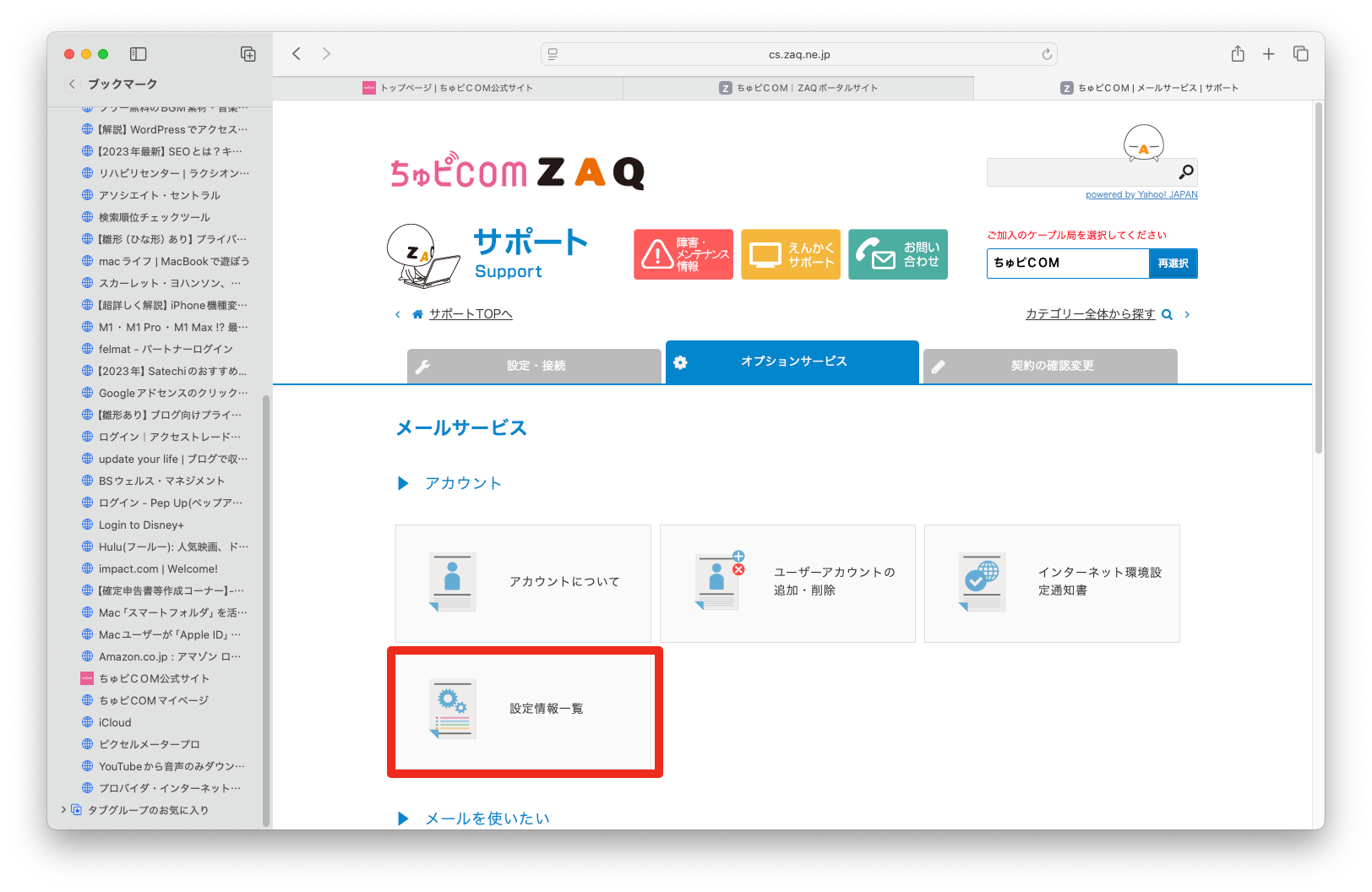Screen dimensions: 1372x892
Task: Go back to previous page
Action: click(x=297, y=54)
